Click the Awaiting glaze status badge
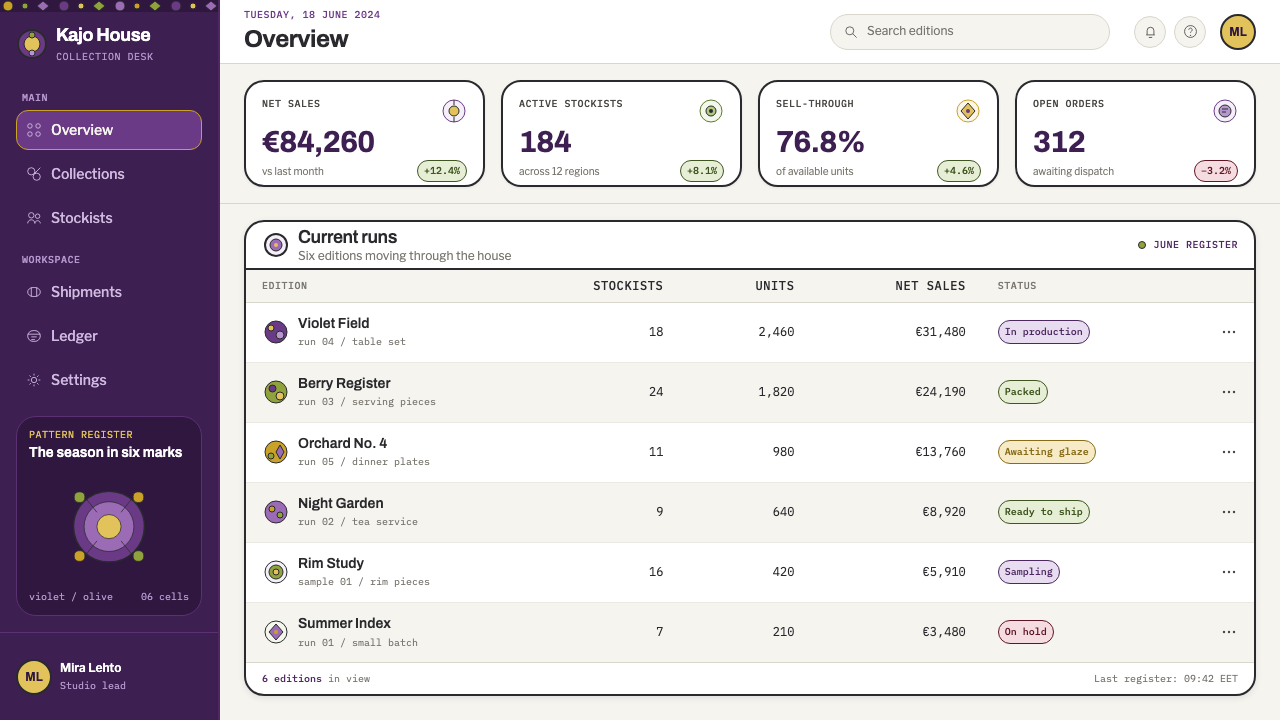 [1047, 452]
